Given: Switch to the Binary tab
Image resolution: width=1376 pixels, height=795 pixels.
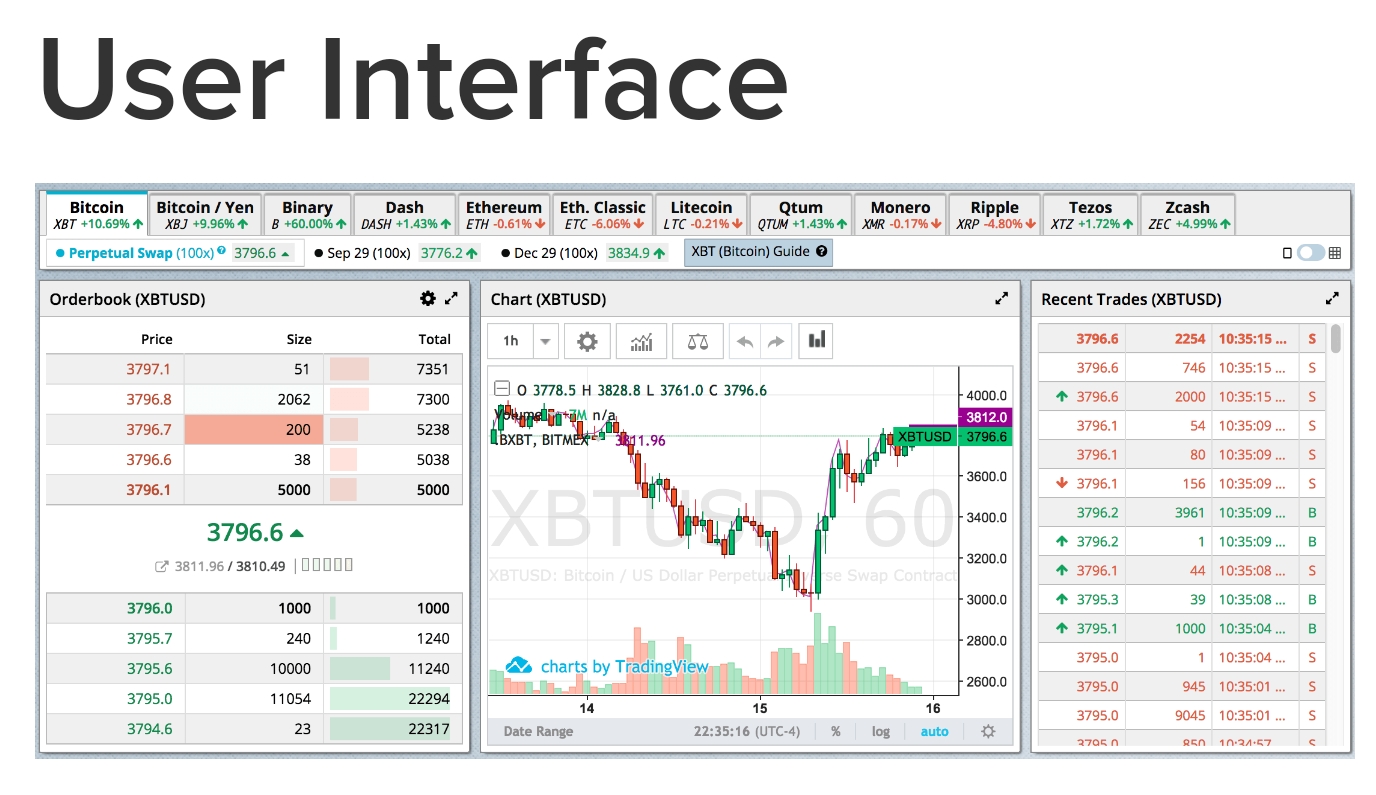Looking at the screenshot, I should pyautogui.click(x=307, y=215).
